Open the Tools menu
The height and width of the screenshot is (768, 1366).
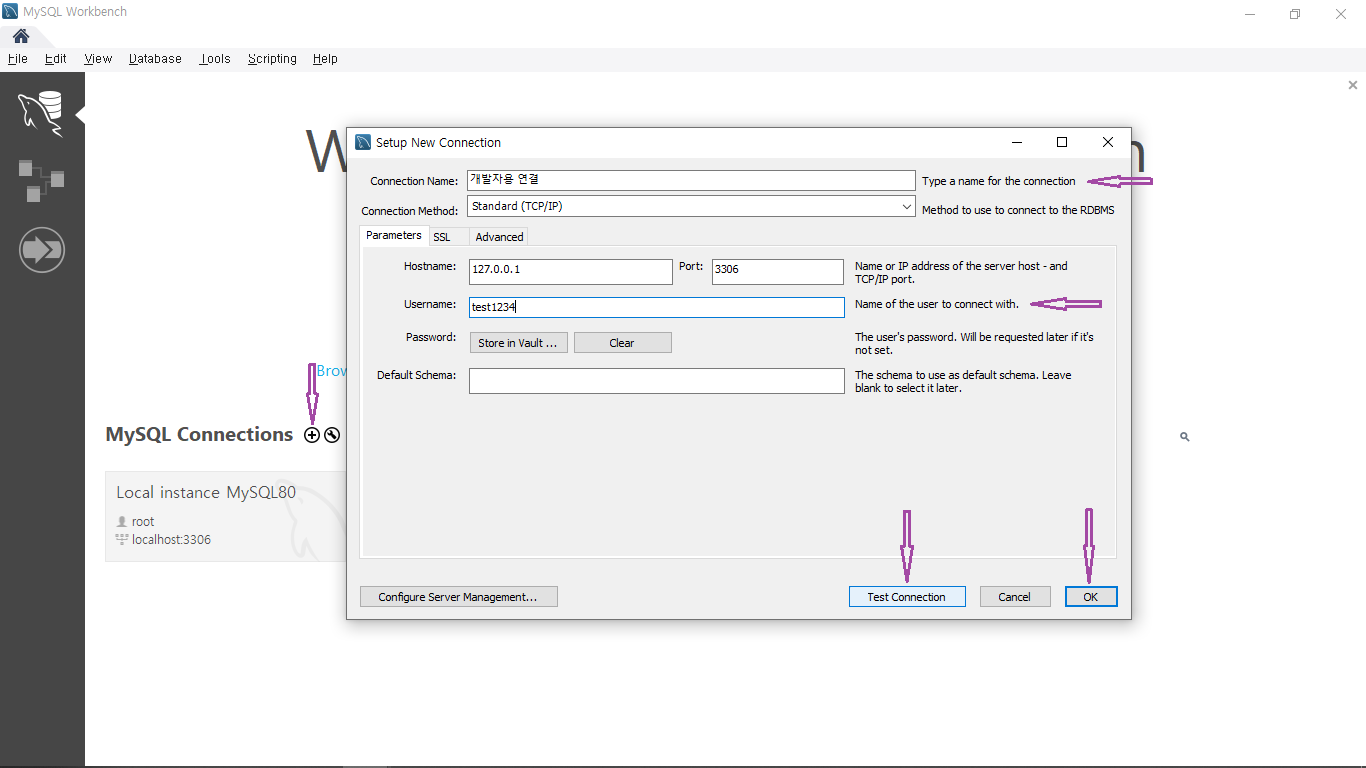(215, 59)
